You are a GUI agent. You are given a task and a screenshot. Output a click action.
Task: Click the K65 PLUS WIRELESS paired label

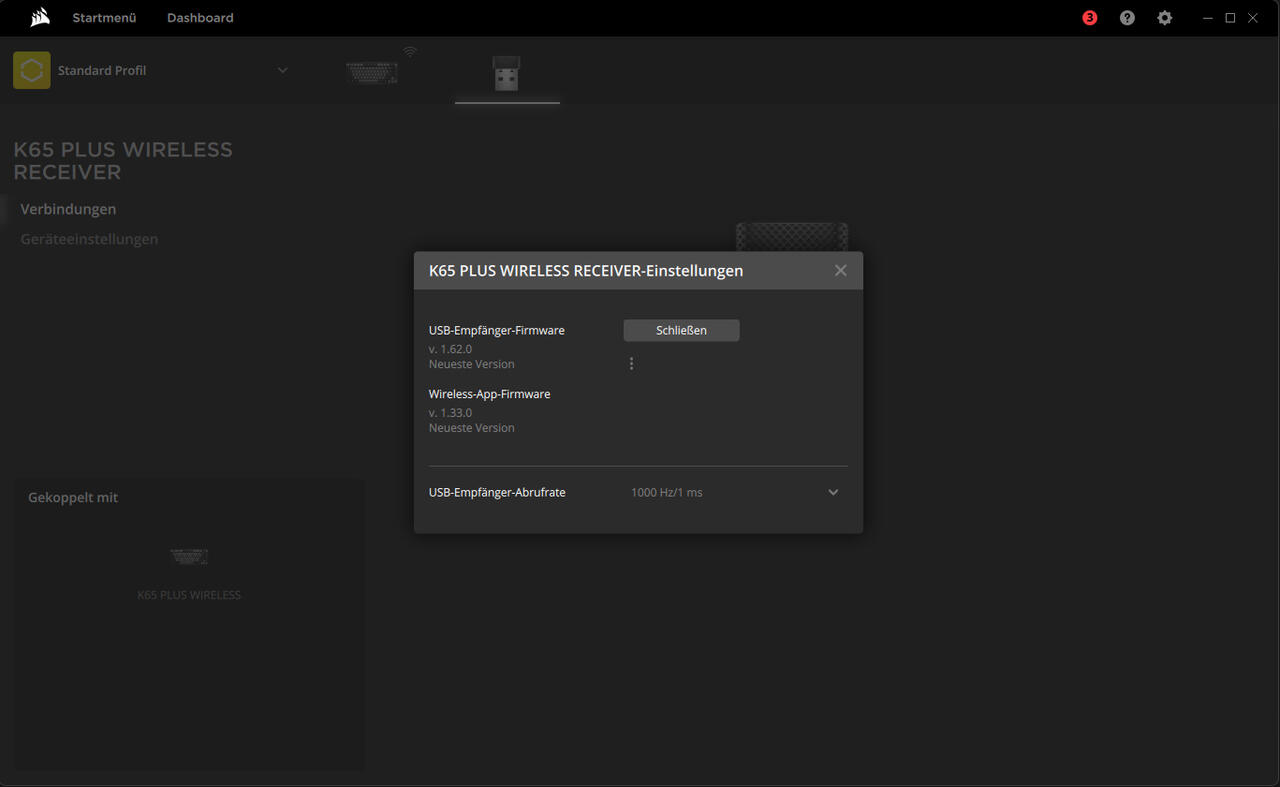(x=189, y=595)
